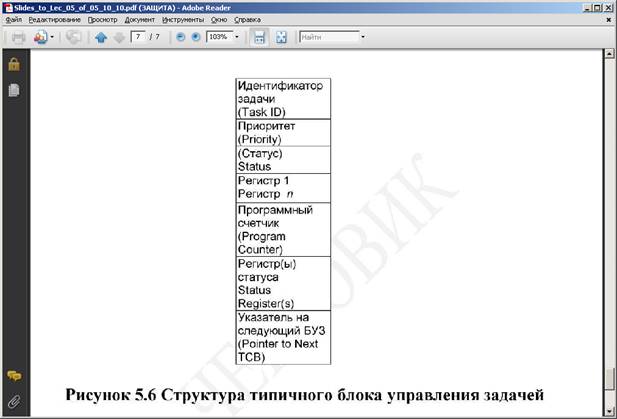617x419 pixels.
Task: Zoom out with the minus button
Action: pyautogui.click(x=181, y=37)
